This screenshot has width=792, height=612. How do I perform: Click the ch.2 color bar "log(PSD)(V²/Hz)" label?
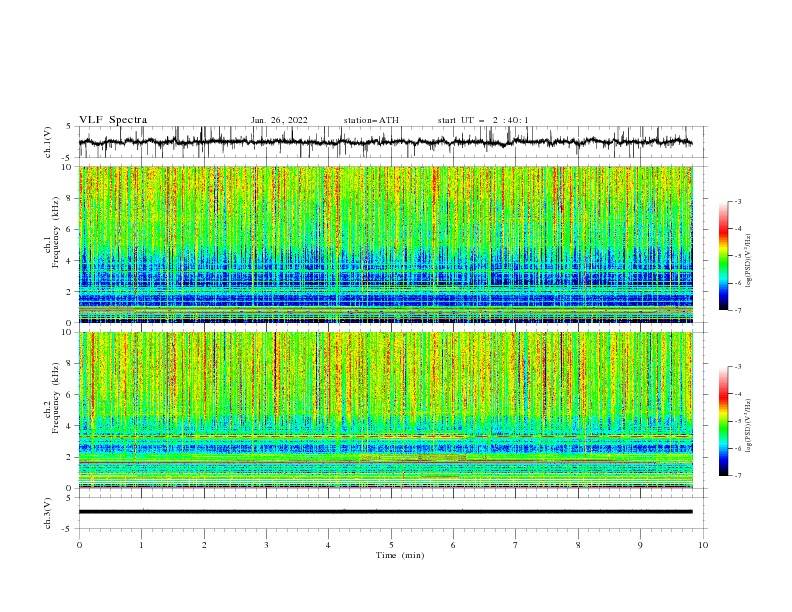click(x=748, y=426)
